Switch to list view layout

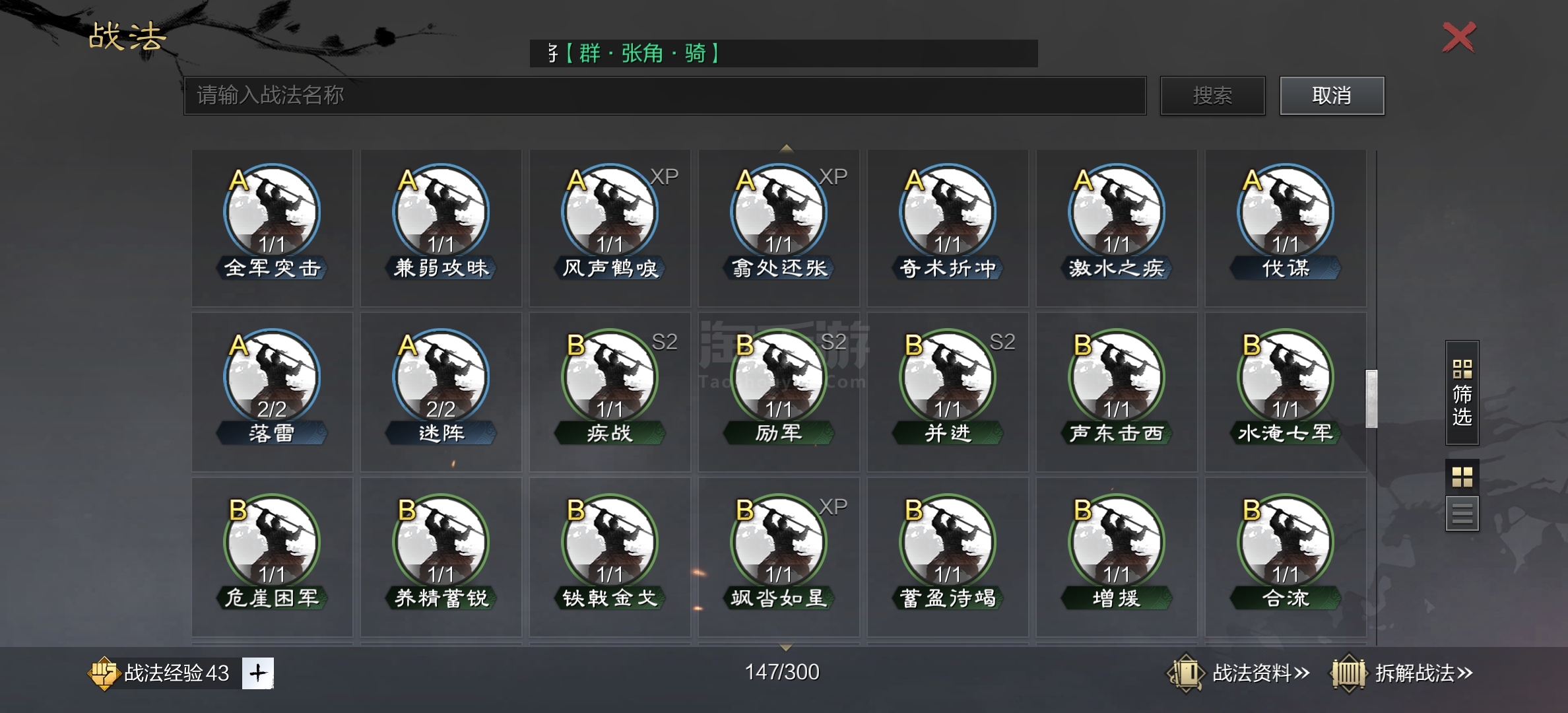[1462, 514]
